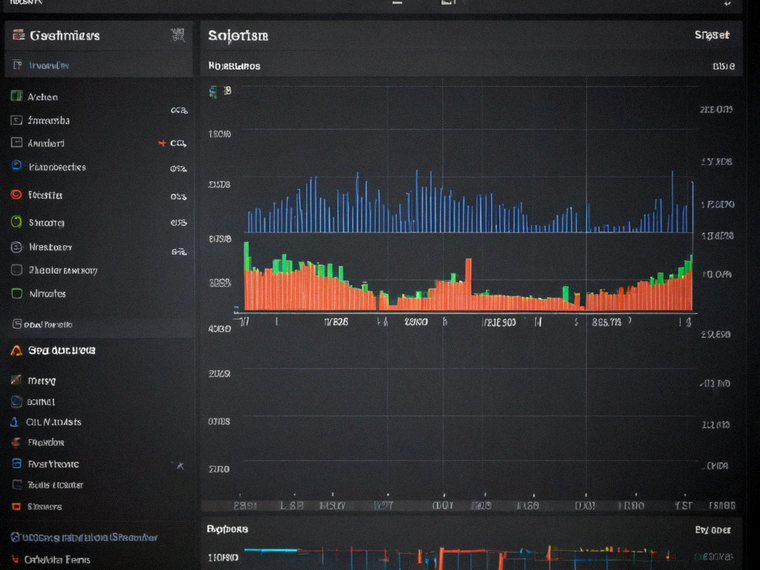The height and width of the screenshot is (570, 760).
Task: Toggle the green outlined checkbox above opal row
Action: pyautogui.click(x=16, y=293)
